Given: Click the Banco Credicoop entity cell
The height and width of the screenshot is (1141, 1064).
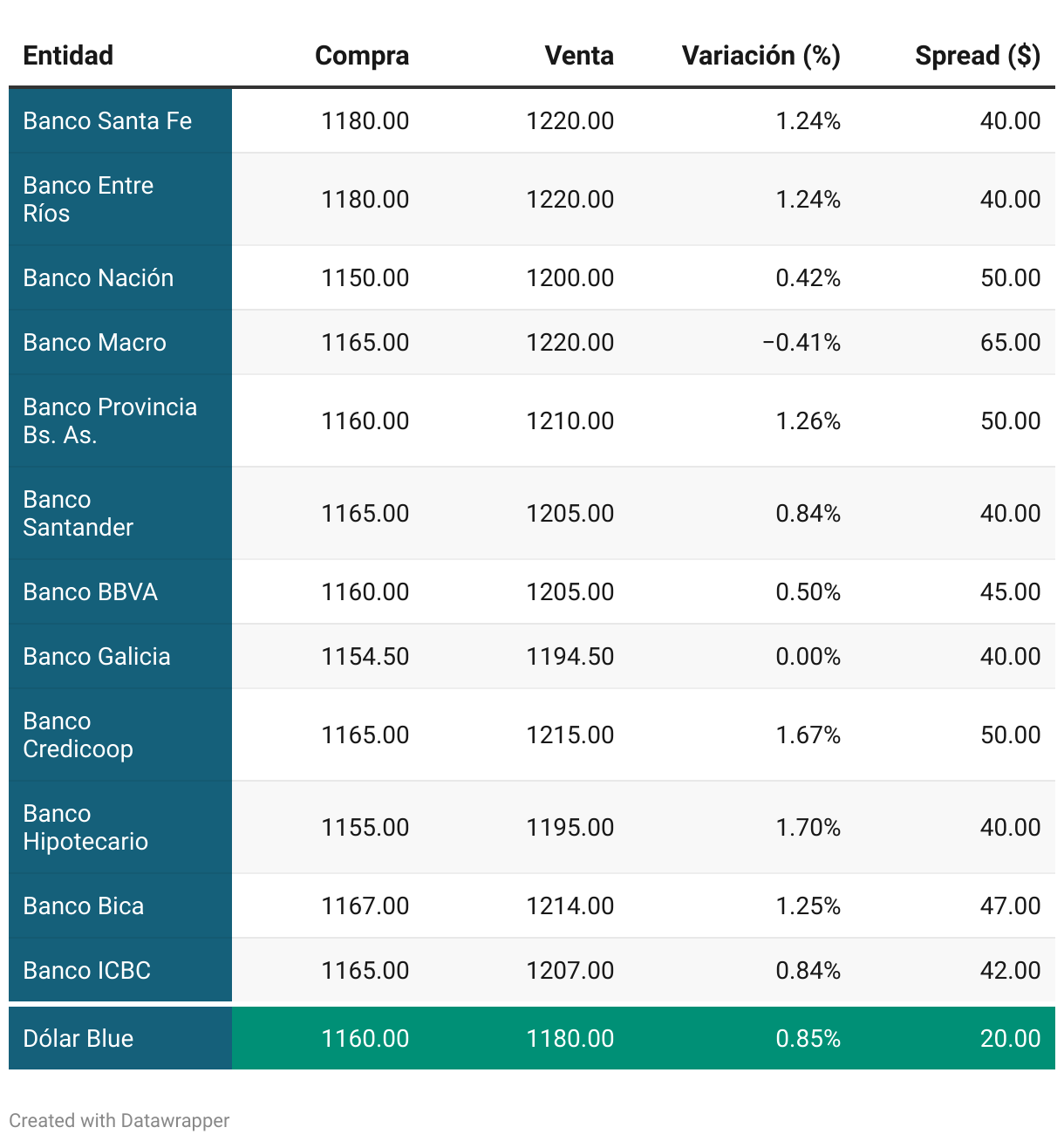Looking at the screenshot, I should click(78, 735).
